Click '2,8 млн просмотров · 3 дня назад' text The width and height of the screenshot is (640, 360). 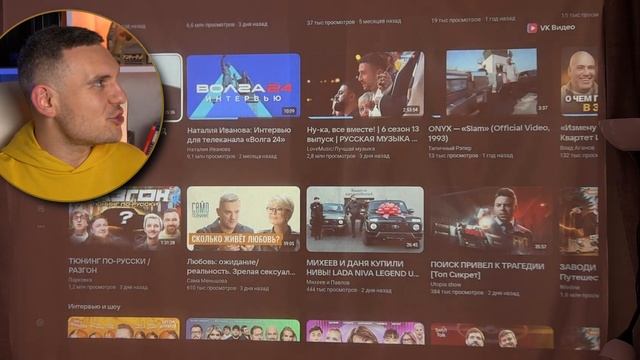click(348, 156)
